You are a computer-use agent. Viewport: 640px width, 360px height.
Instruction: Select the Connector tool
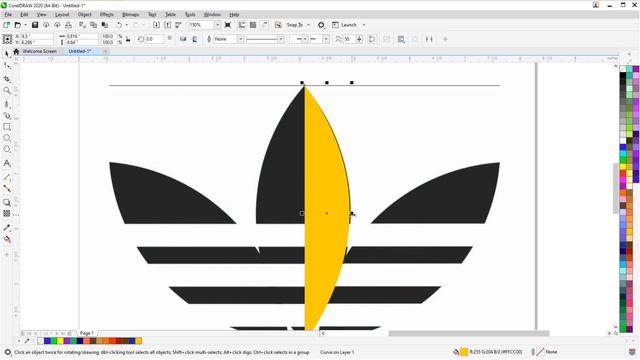(x=7, y=188)
